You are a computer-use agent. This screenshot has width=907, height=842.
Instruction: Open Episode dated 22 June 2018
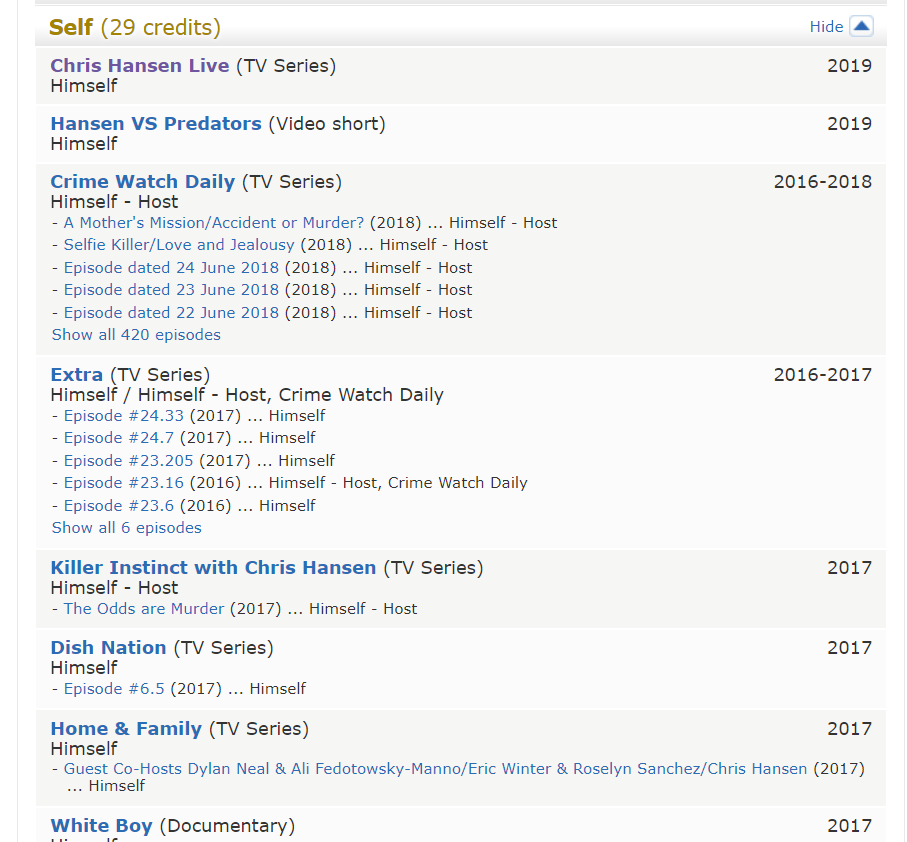(x=171, y=313)
